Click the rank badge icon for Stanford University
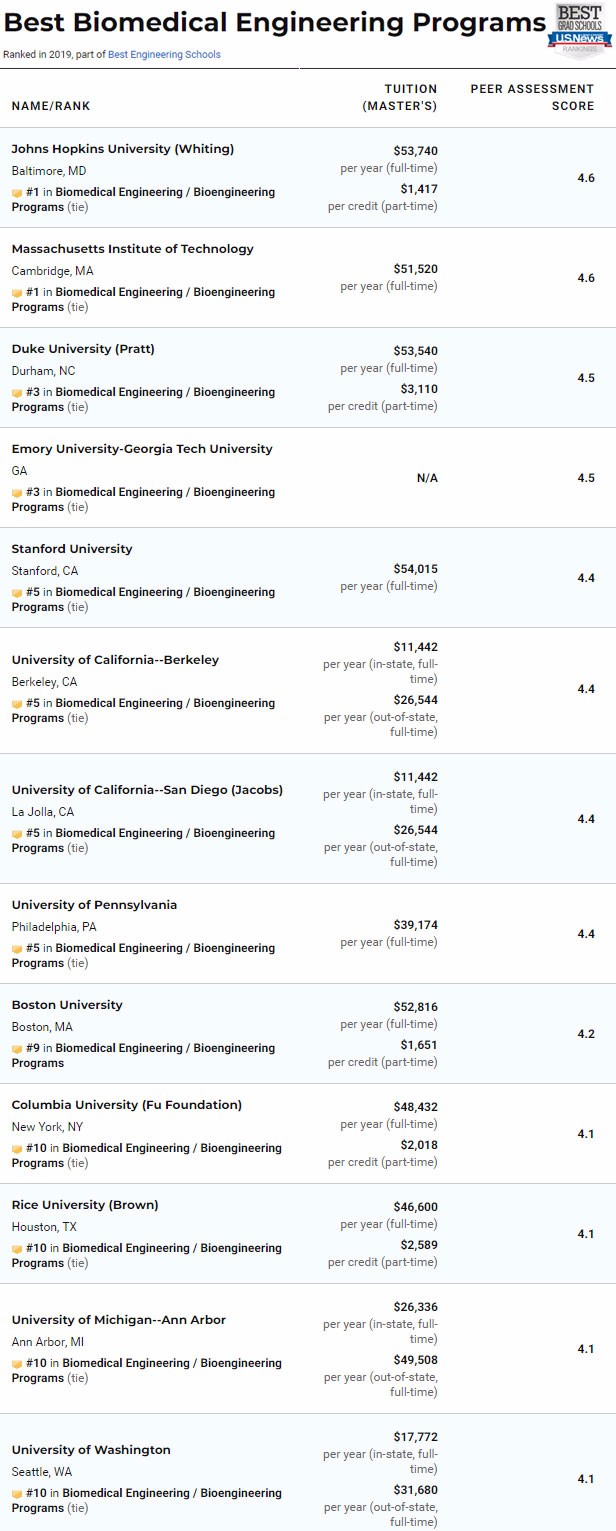616x1531 pixels. pyautogui.click(x=16, y=592)
